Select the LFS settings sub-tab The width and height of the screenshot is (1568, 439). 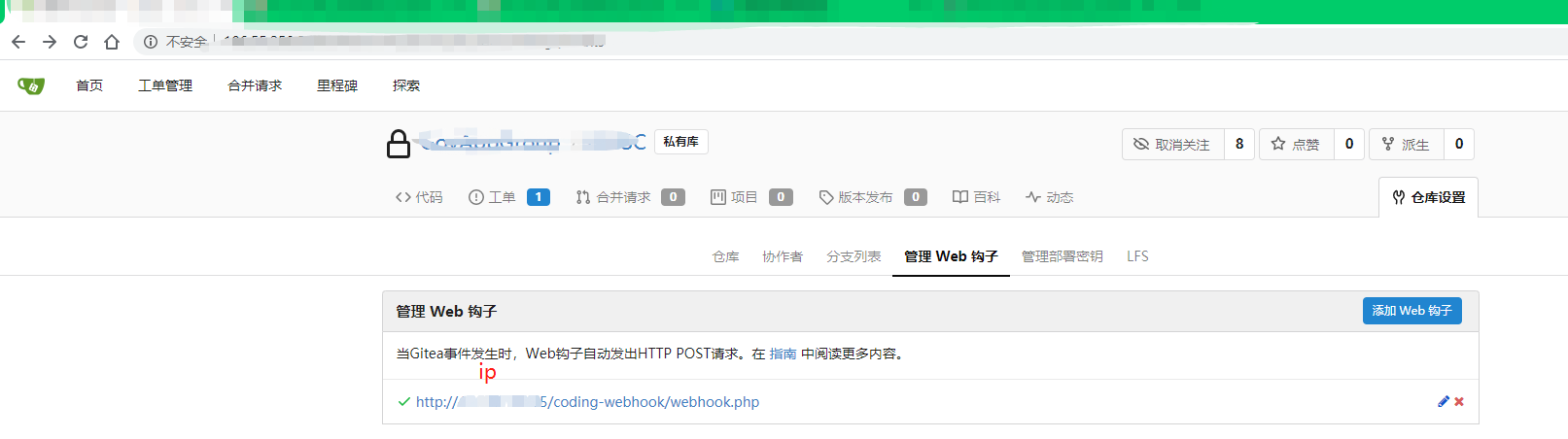coord(1137,256)
